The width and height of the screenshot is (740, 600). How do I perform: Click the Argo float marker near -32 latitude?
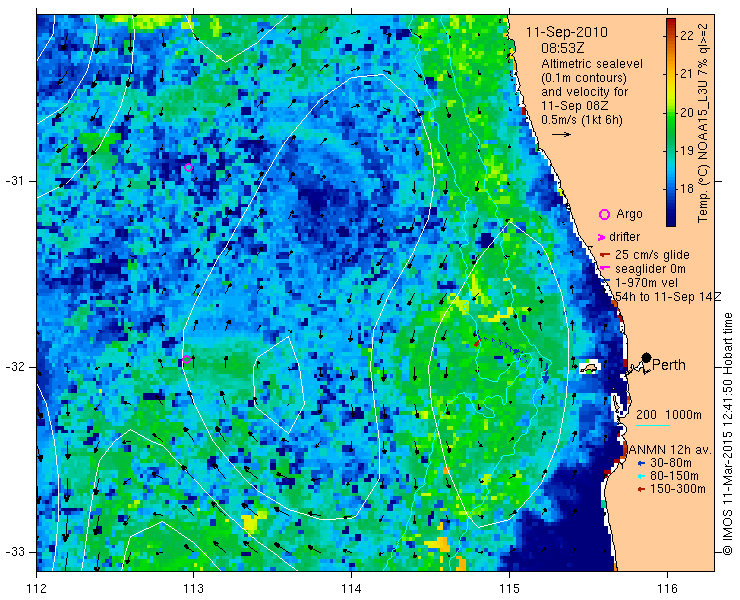(186, 360)
